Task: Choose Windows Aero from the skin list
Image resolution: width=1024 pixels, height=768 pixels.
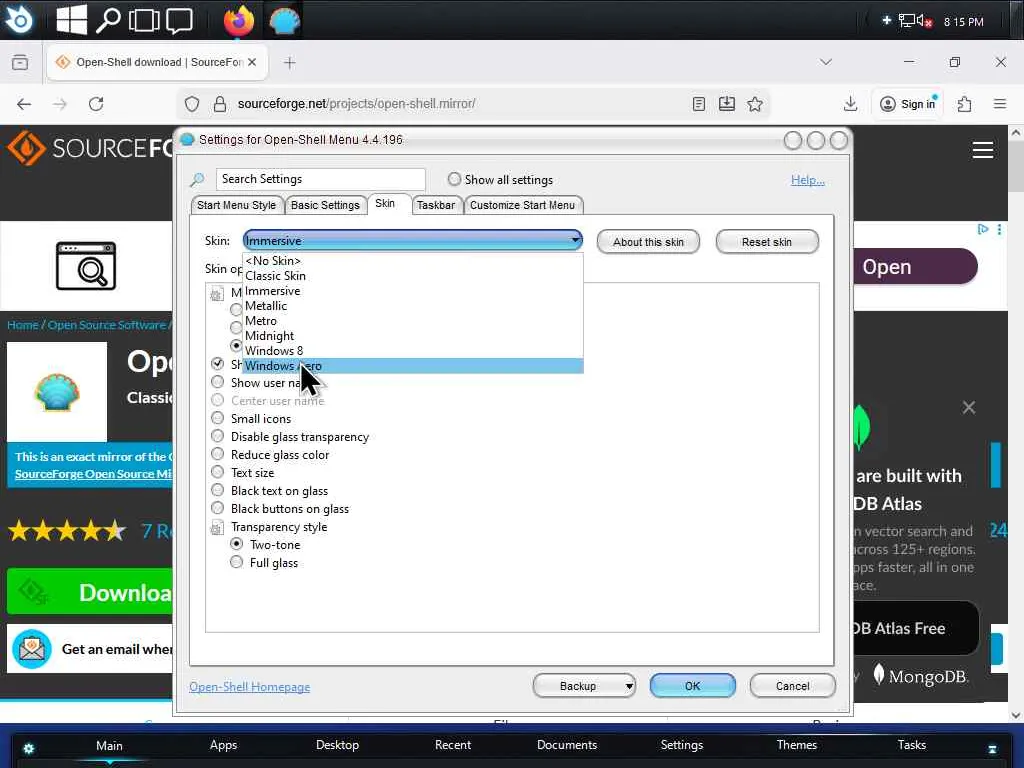Action: pos(412,366)
